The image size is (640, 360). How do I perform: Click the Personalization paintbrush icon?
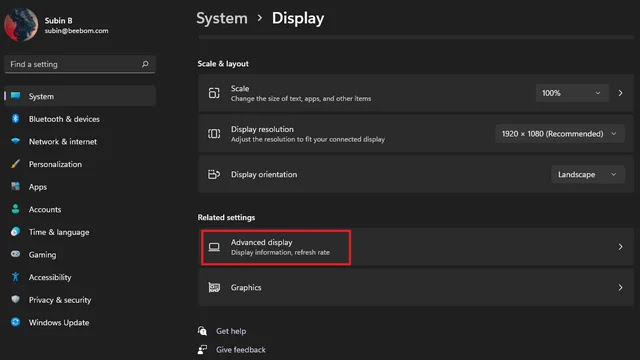coord(16,164)
